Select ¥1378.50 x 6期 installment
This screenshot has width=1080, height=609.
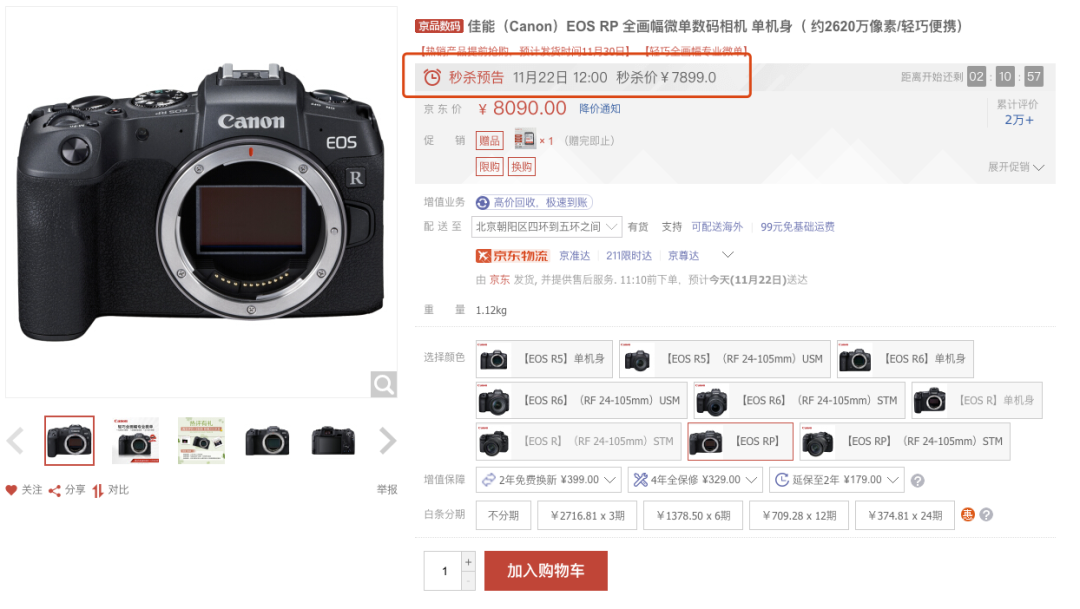pos(693,515)
